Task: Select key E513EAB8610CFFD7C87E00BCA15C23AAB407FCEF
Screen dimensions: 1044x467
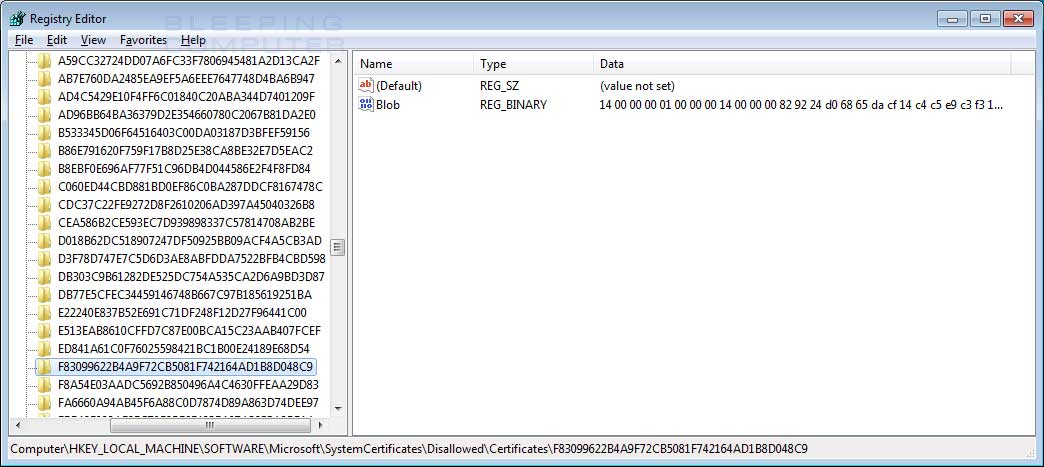Action: (x=190, y=330)
